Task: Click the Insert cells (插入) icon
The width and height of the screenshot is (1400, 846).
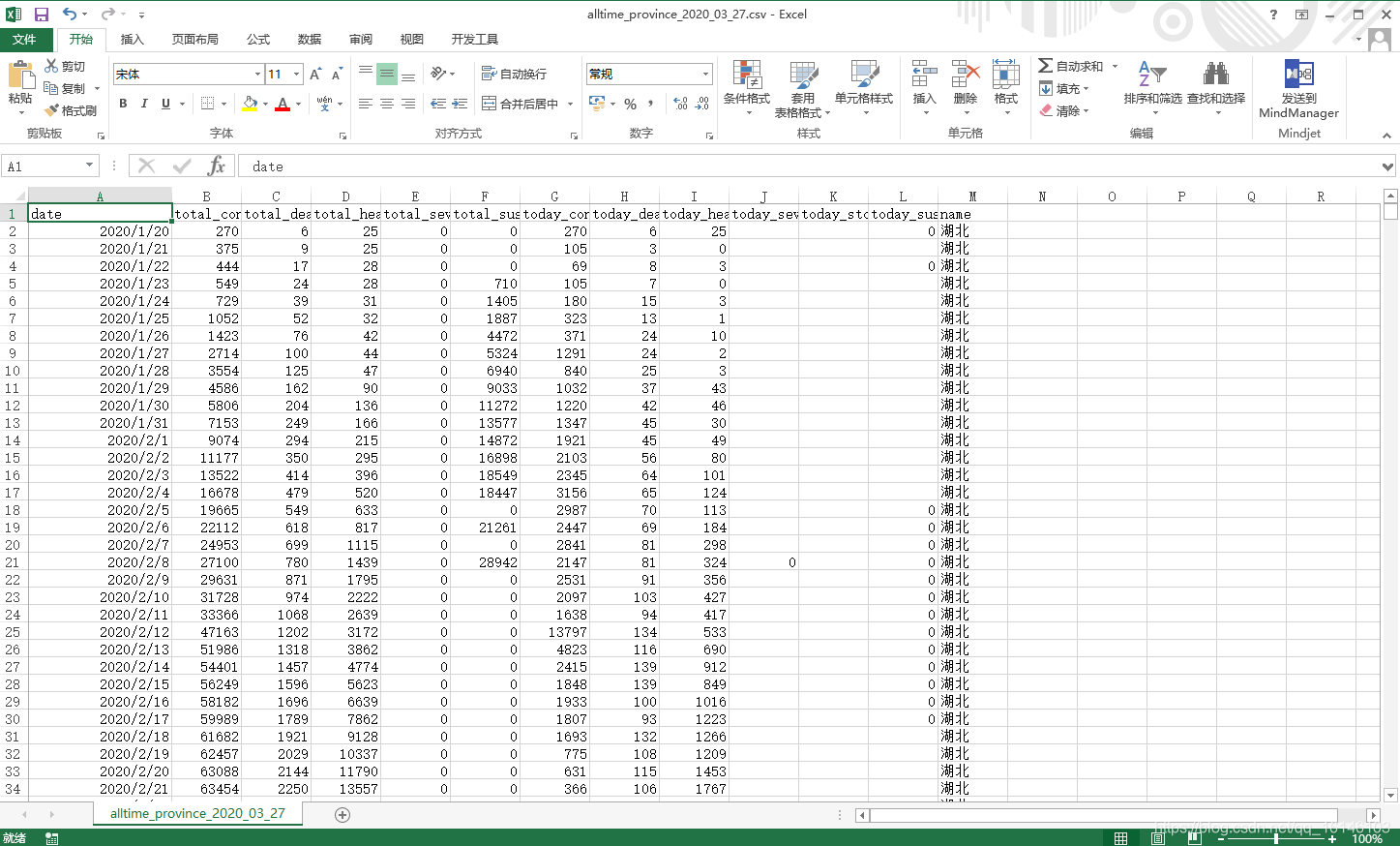Action: [924, 76]
